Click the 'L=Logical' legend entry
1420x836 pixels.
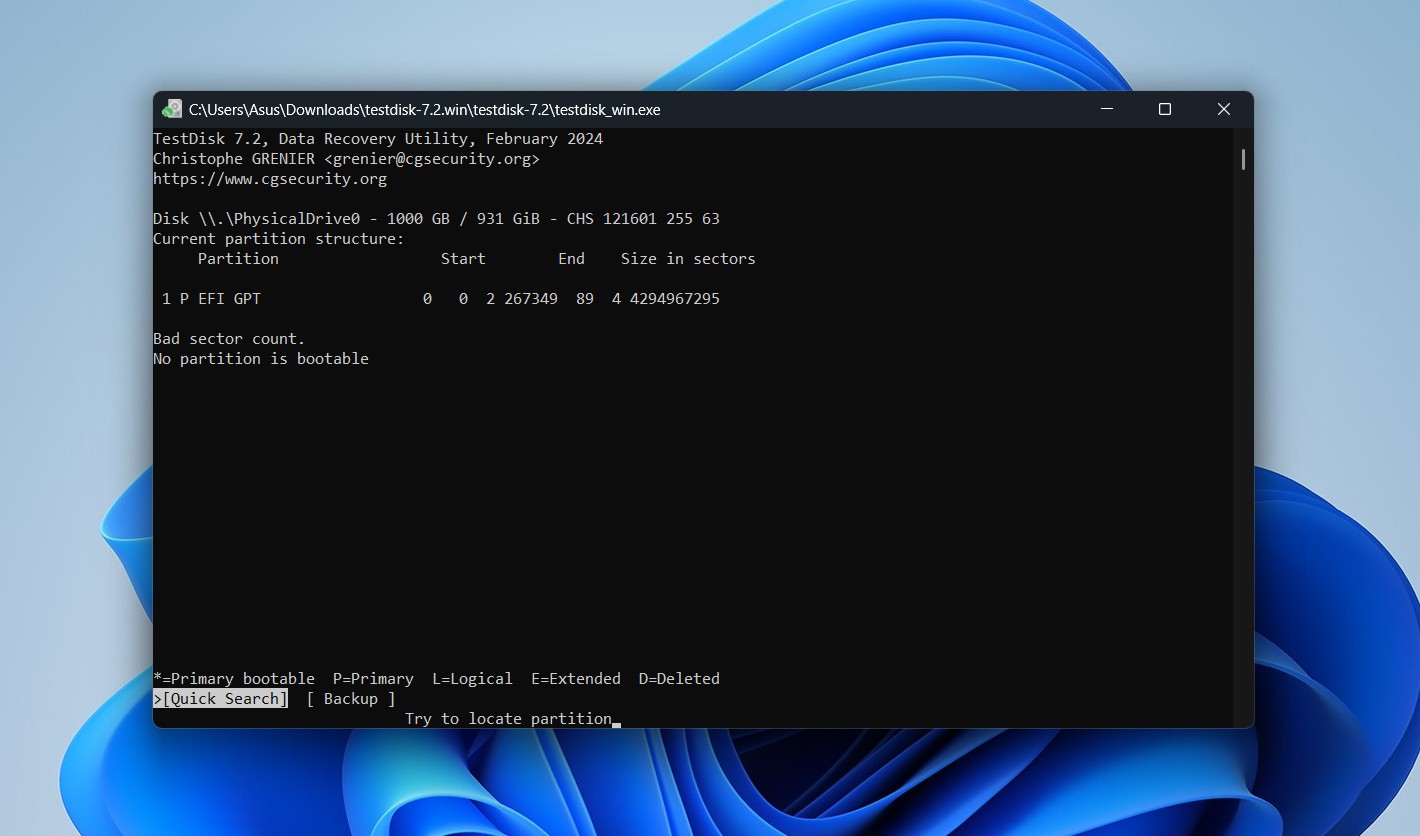pyautogui.click(x=472, y=679)
